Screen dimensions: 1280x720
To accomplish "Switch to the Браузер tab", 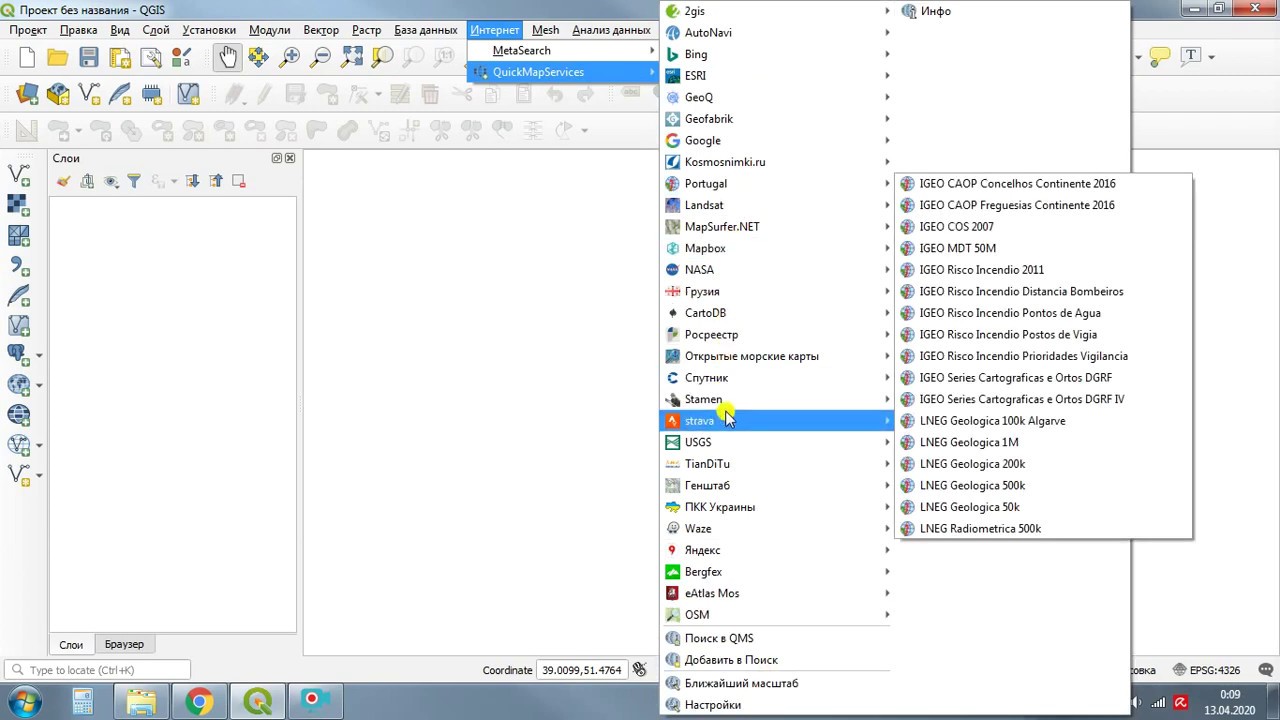I will pyautogui.click(x=124, y=645).
